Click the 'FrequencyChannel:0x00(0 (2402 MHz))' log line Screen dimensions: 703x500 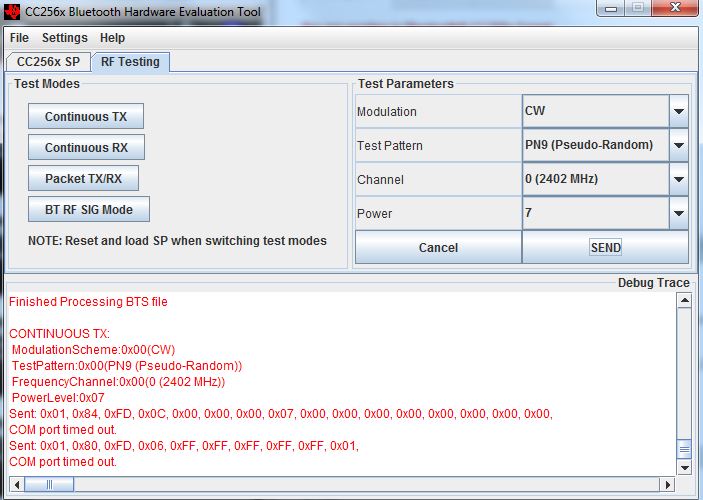(x=118, y=382)
